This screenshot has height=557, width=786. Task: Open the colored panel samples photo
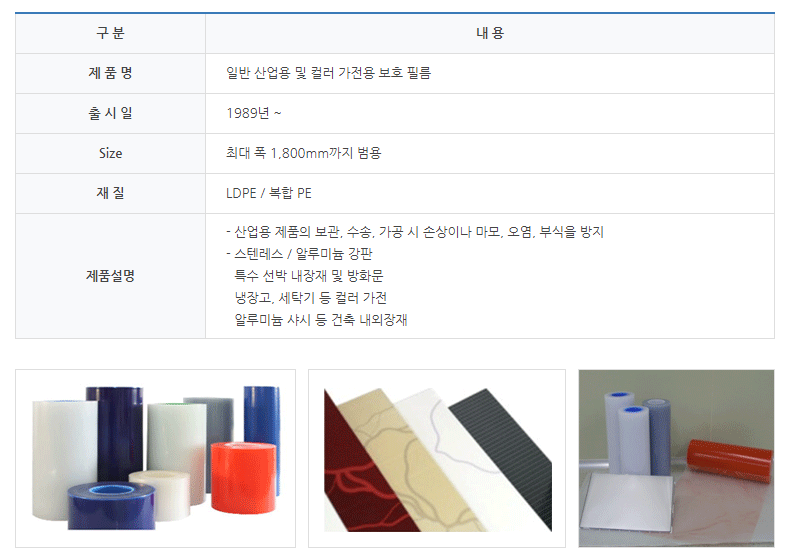coord(437,458)
